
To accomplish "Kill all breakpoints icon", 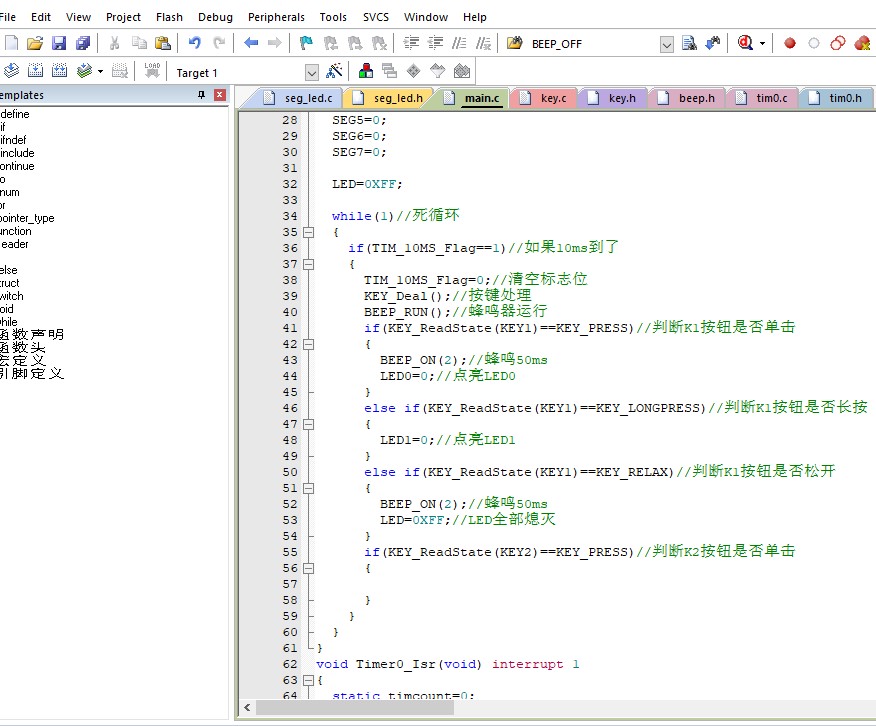I will coord(861,43).
